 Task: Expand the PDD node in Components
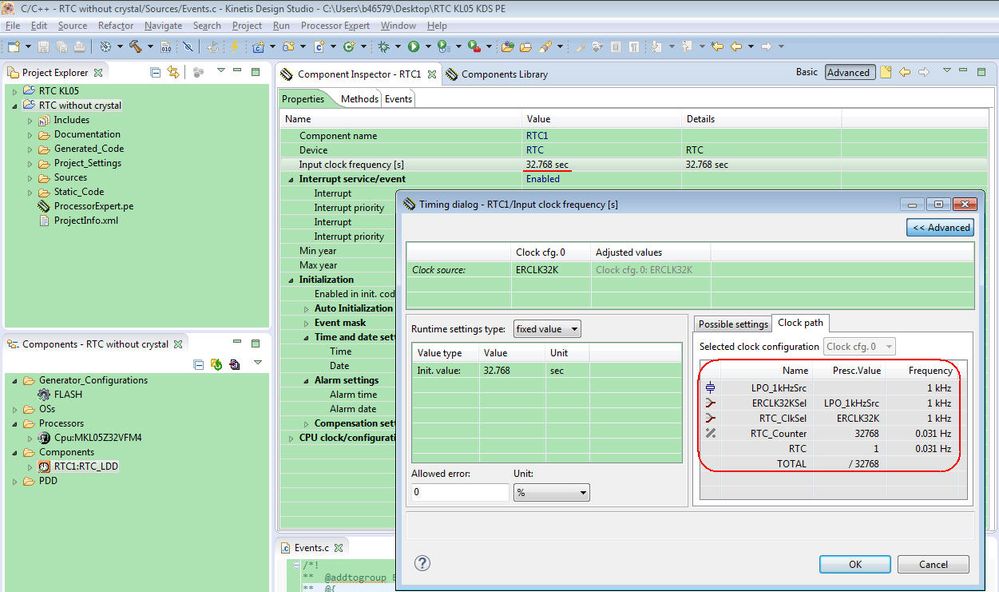(x=15, y=481)
